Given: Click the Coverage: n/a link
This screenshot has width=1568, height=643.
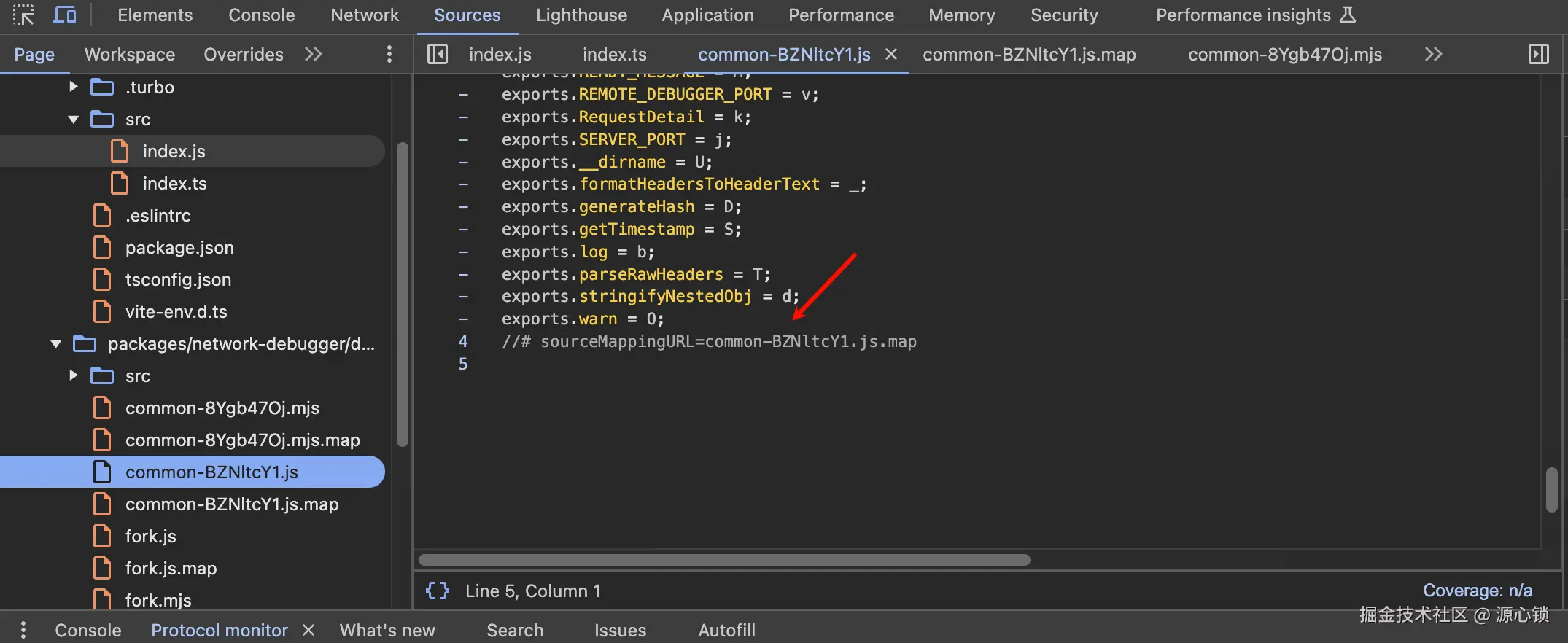Looking at the screenshot, I should 1477,591.
